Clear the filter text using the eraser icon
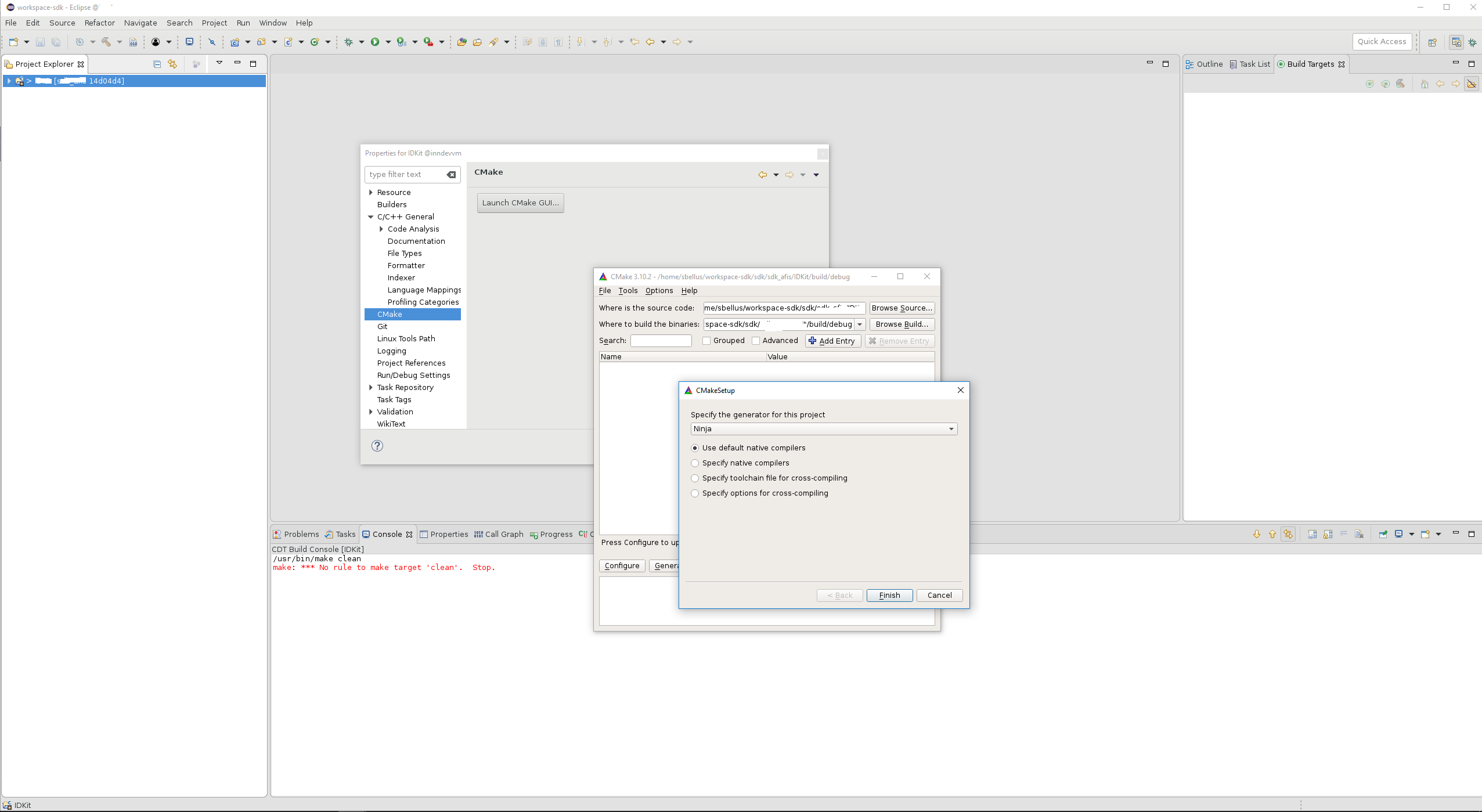Screen dimensions: 1482x812 [x=451, y=175]
